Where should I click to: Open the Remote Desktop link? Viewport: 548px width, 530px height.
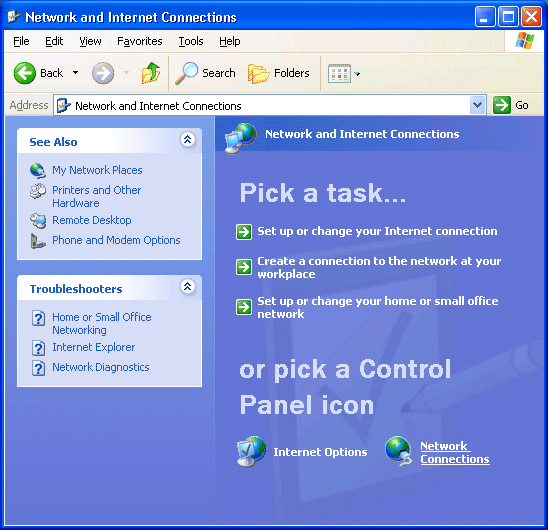(92, 220)
